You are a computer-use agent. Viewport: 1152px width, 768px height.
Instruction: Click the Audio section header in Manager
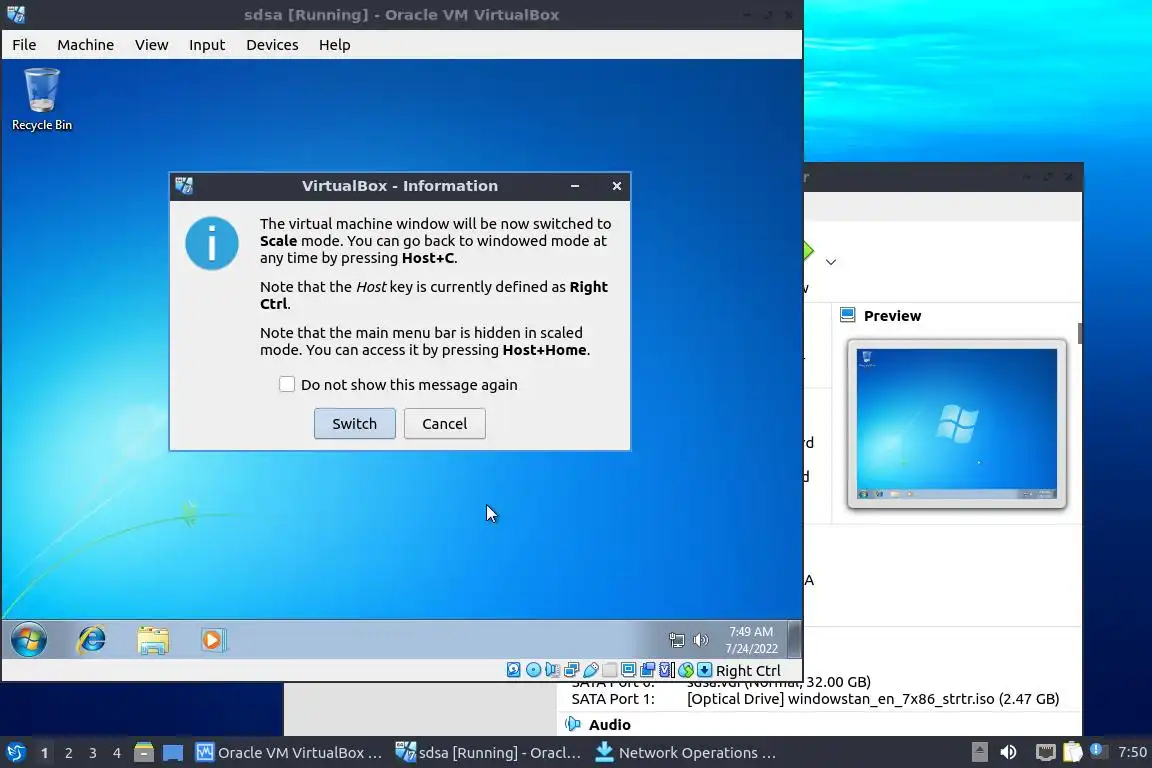pos(609,725)
